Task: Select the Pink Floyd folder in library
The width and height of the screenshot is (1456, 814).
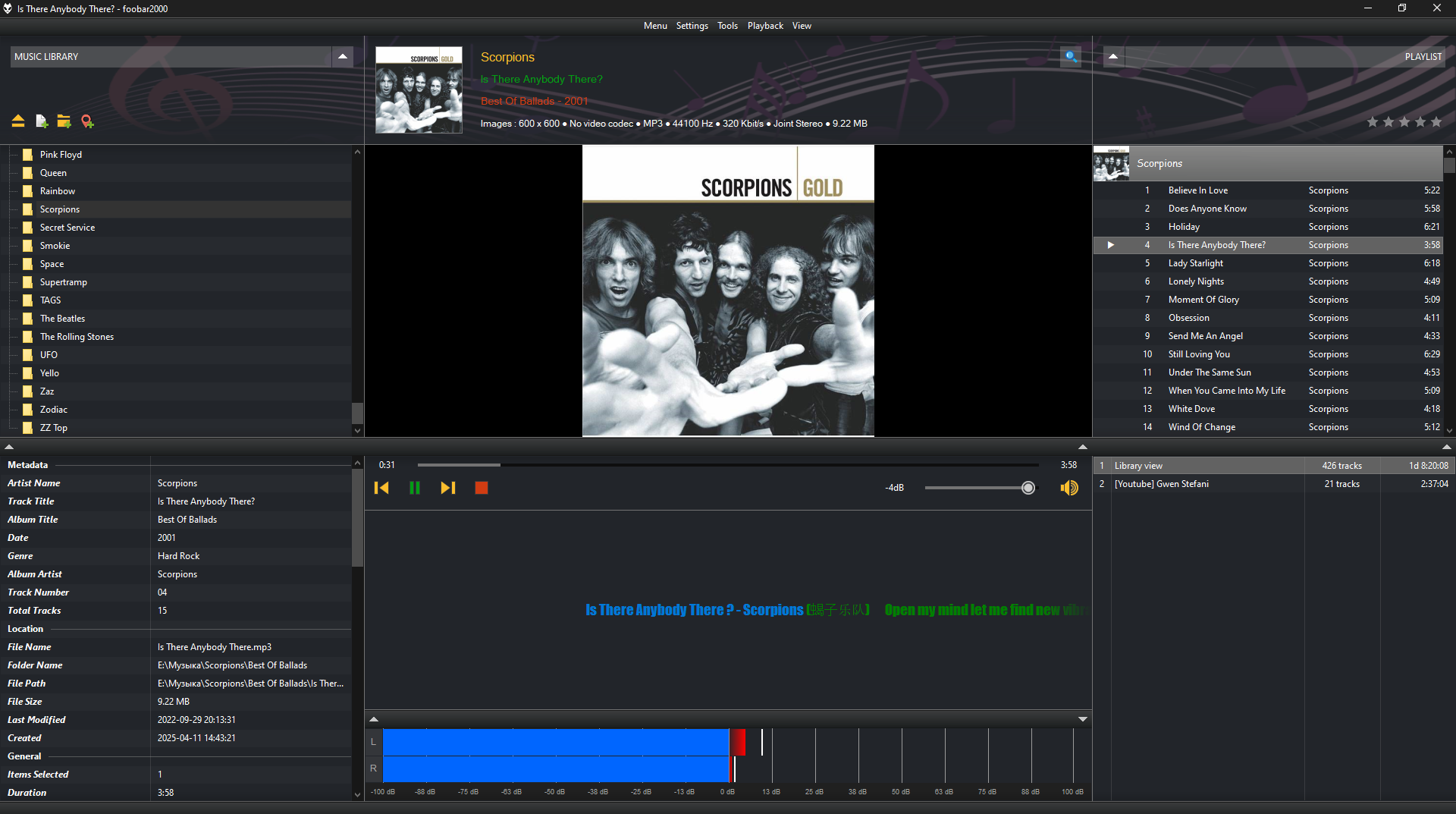Action: pyautogui.click(x=61, y=155)
